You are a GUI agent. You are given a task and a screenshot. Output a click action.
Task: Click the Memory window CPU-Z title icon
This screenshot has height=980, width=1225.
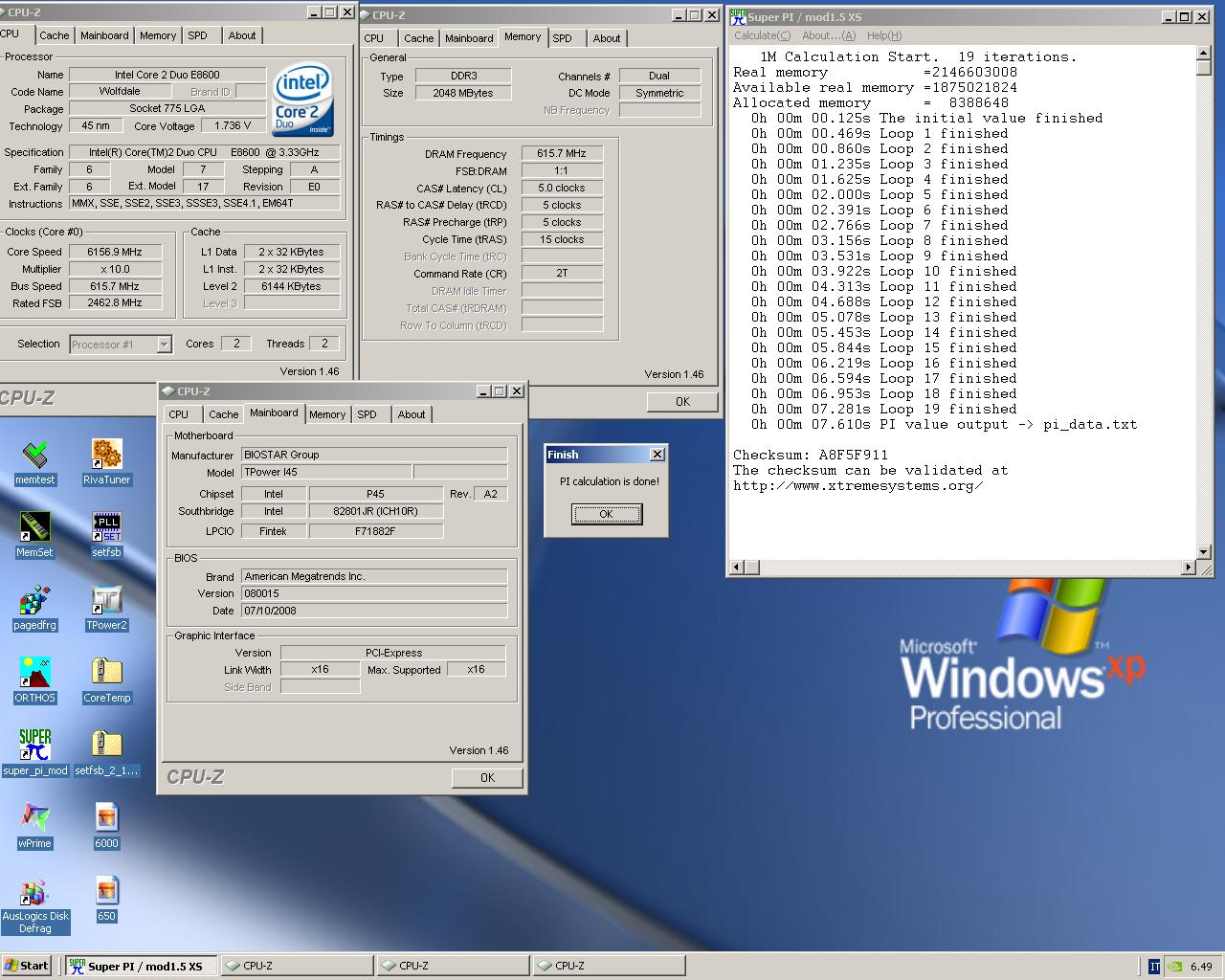tap(364, 15)
